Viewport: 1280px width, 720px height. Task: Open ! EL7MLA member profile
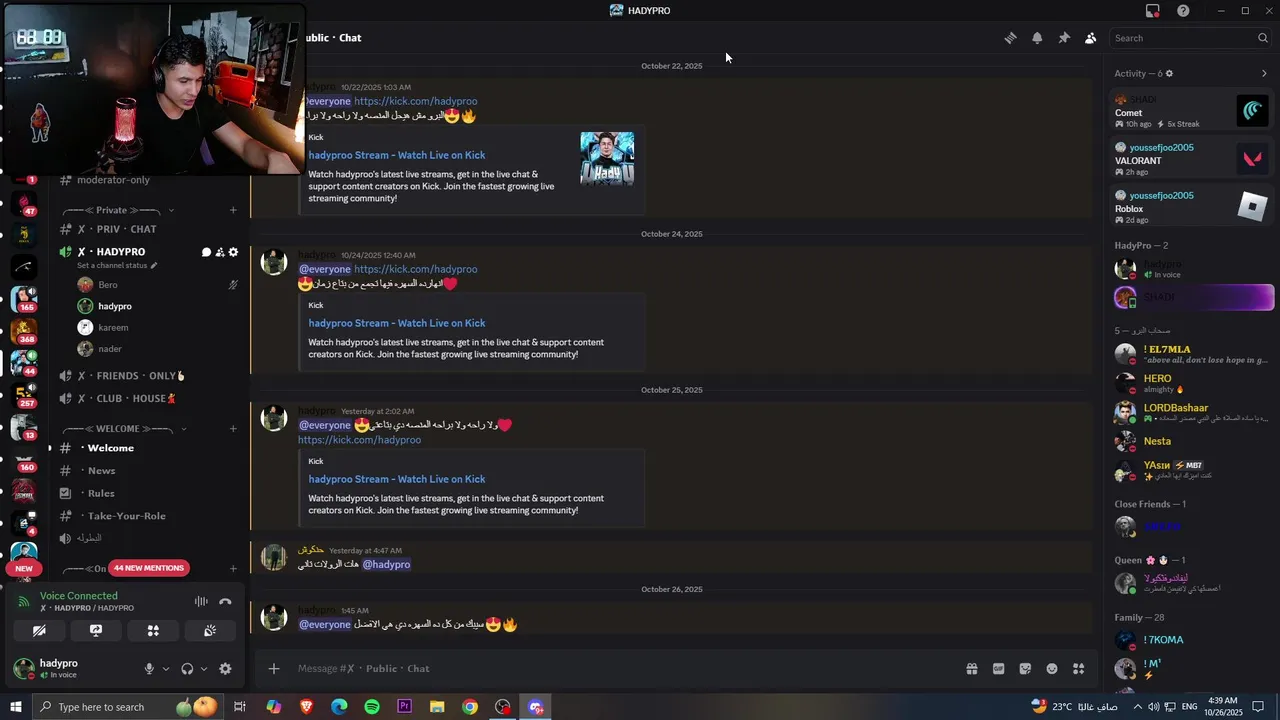(x=1192, y=354)
